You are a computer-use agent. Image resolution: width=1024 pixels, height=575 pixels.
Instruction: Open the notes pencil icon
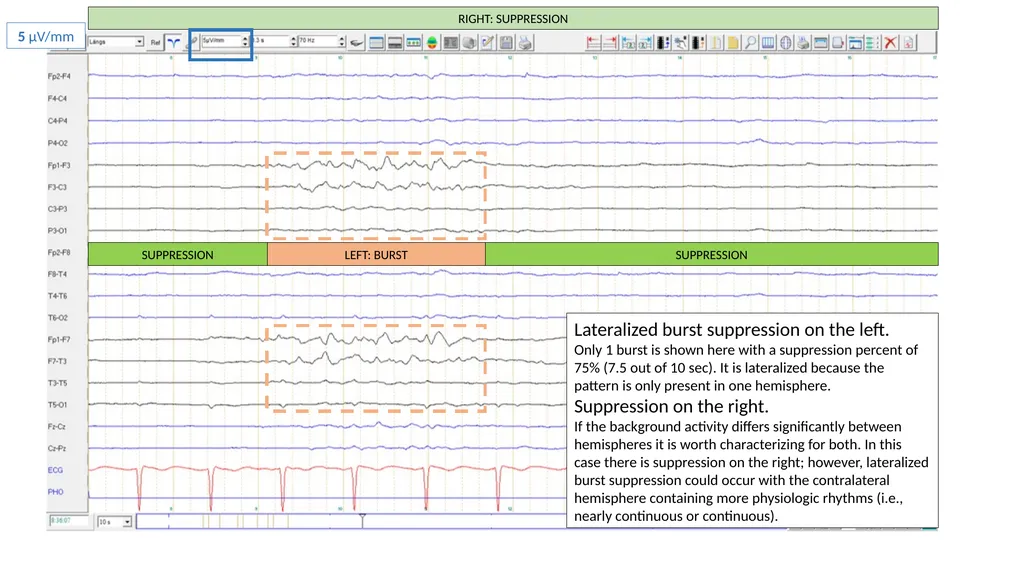click(x=487, y=43)
